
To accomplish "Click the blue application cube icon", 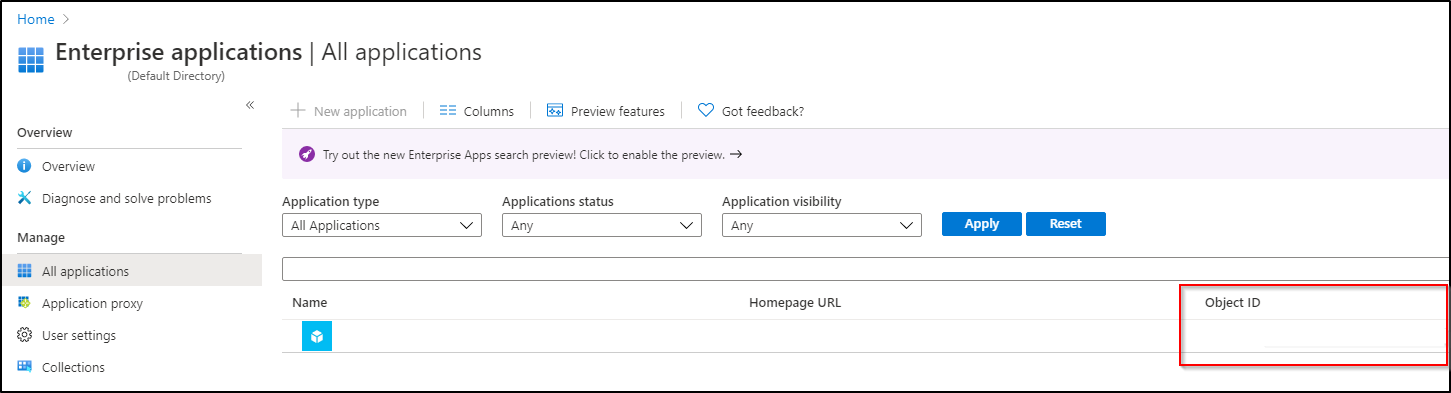I will (317, 337).
